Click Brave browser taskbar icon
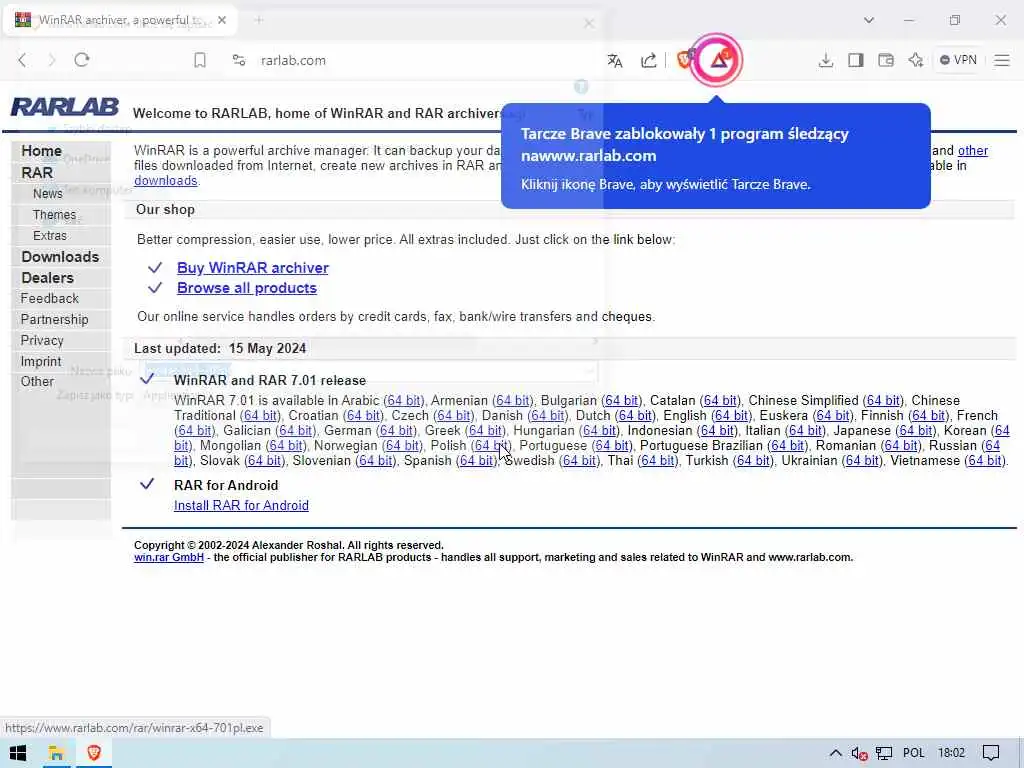The height and width of the screenshot is (768, 1024). pos(94,753)
